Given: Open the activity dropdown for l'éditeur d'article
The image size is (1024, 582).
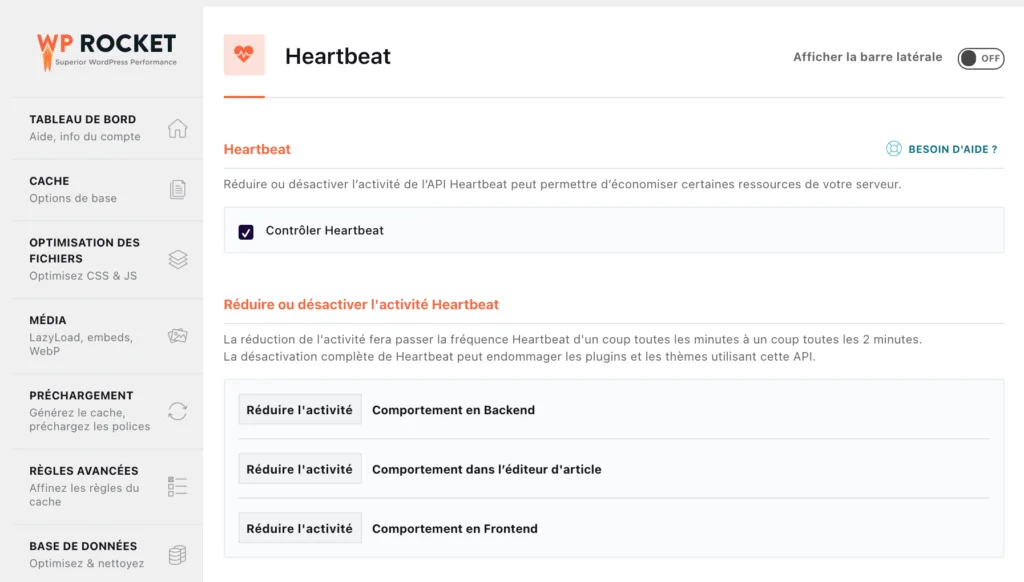Looking at the screenshot, I should pos(299,468).
